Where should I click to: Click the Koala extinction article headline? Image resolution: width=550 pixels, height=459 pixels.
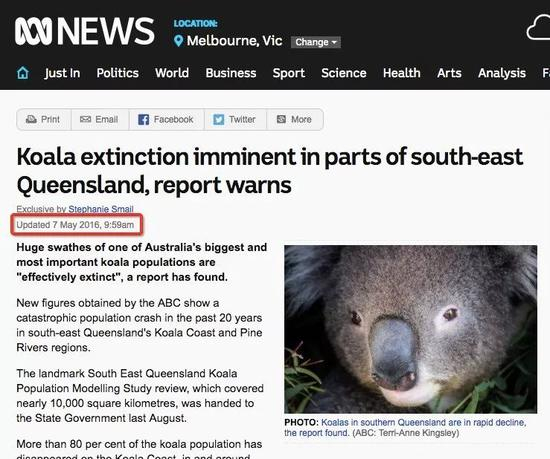pos(270,171)
